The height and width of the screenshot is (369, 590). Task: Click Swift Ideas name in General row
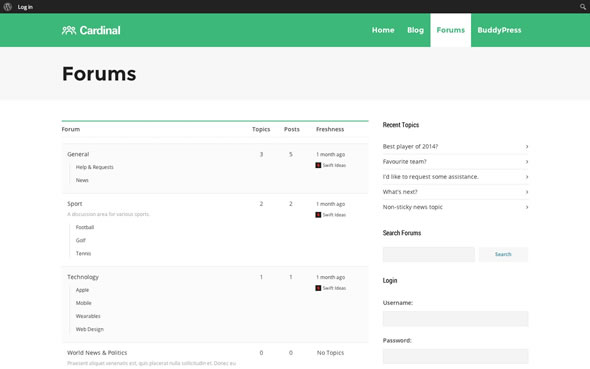pos(334,165)
